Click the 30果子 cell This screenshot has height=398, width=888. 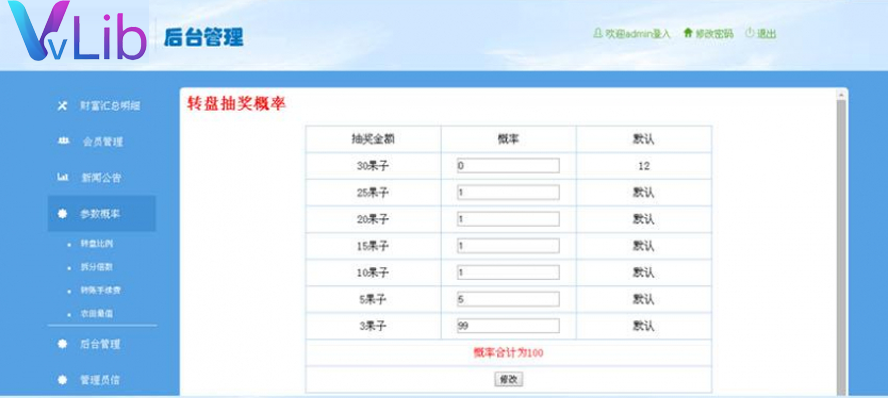(373, 166)
